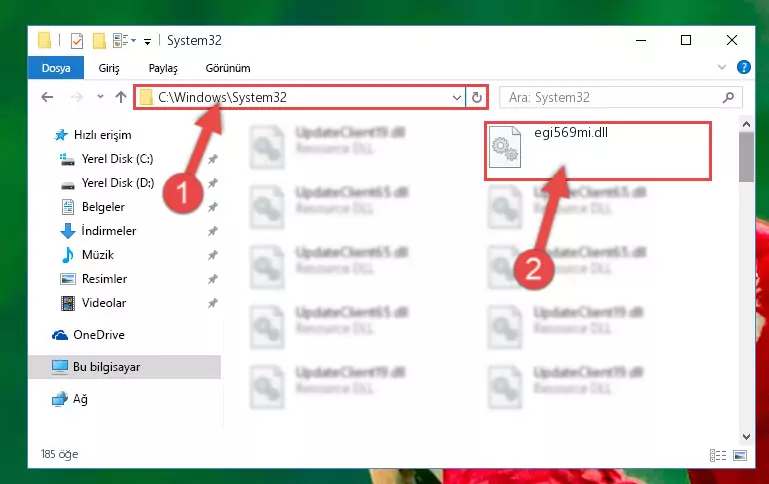The image size is (769, 484).
Task: Open Yerel Disk (D:) in sidebar
Action: (106, 183)
